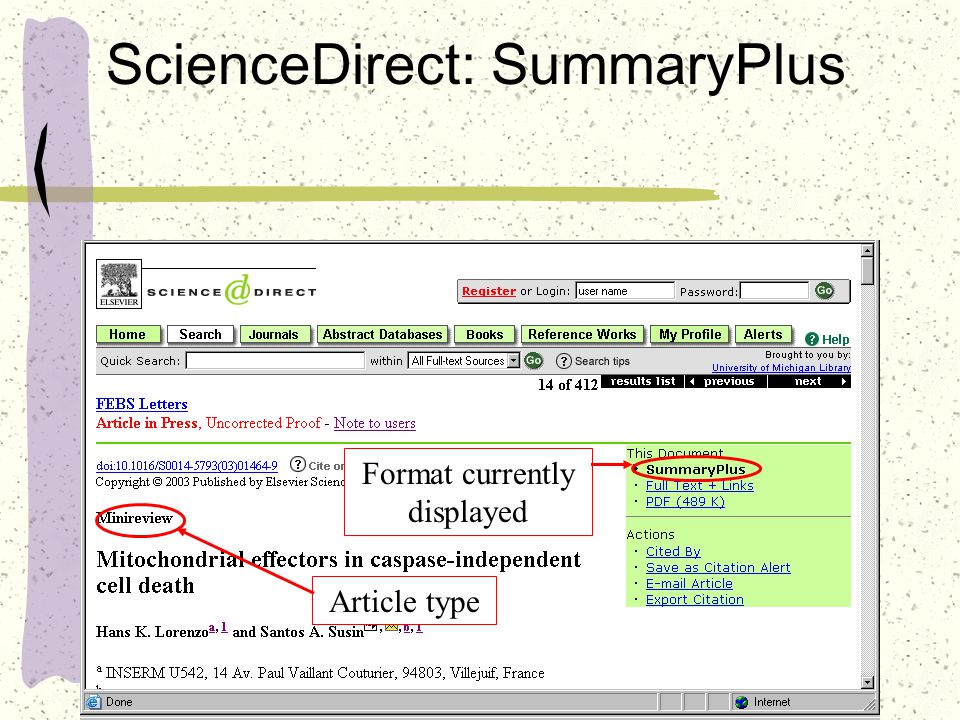The height and width of the screenshot is (720, 960).
Task: Click the email envelope icon beside Susin
Action: pyautogui.click(x=392, y=626)
